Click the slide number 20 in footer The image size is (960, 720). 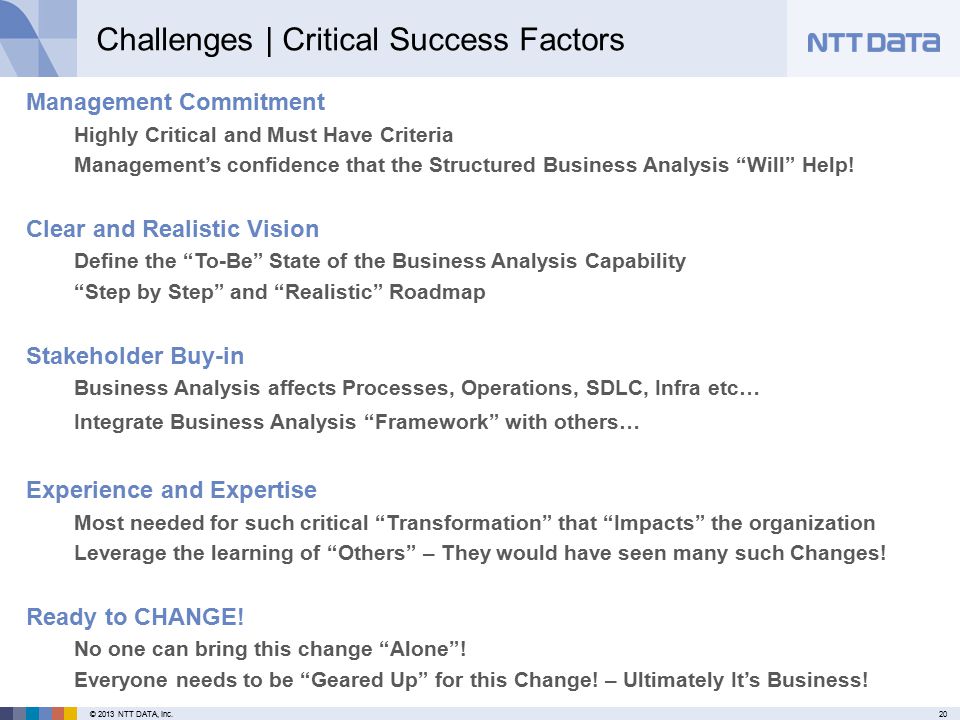click(x=943, y=714)
